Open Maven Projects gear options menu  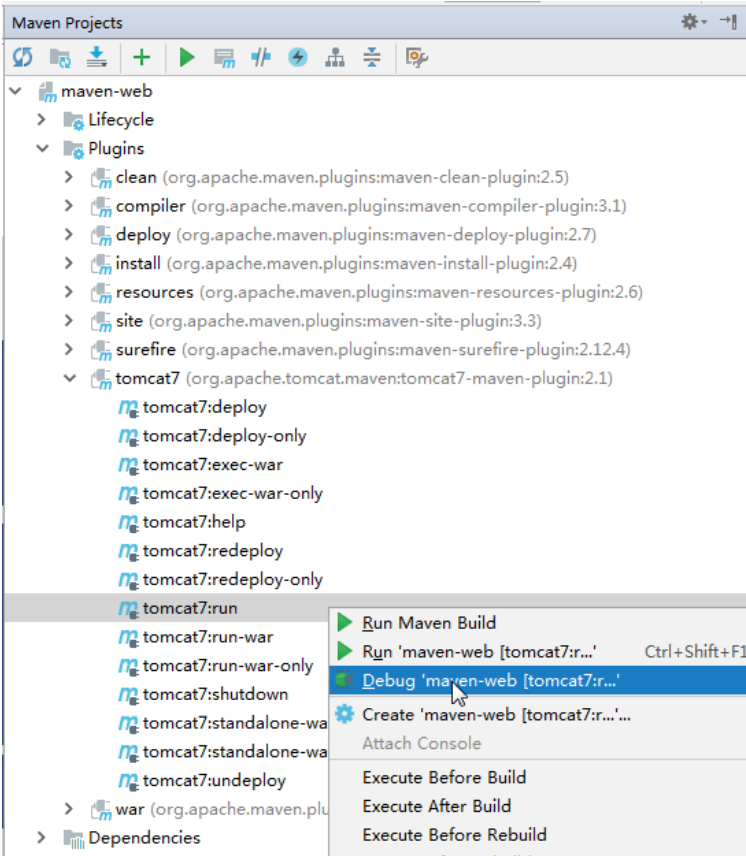point(694,22)
